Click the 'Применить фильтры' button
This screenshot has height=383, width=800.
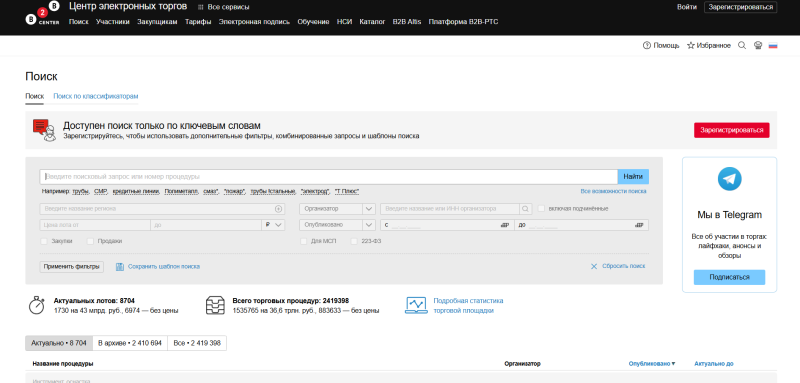click(71, 267)
